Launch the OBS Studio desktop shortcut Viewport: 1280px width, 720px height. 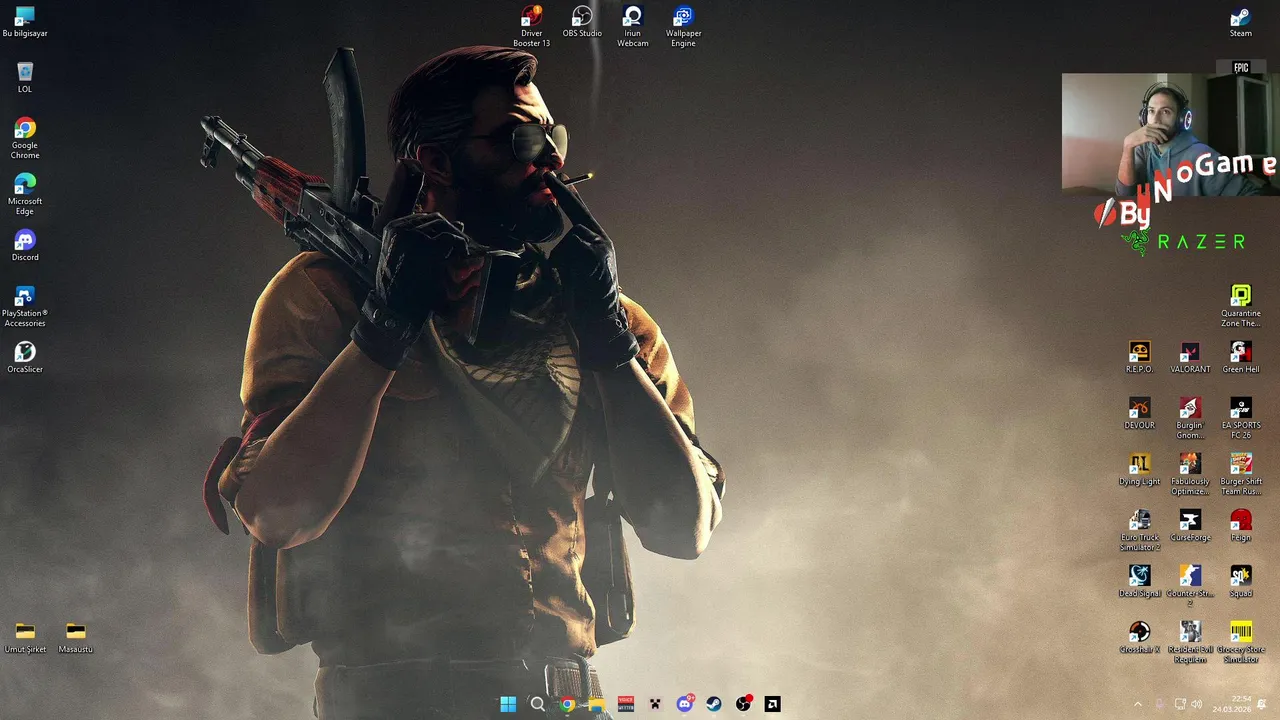tap(582, 22)
